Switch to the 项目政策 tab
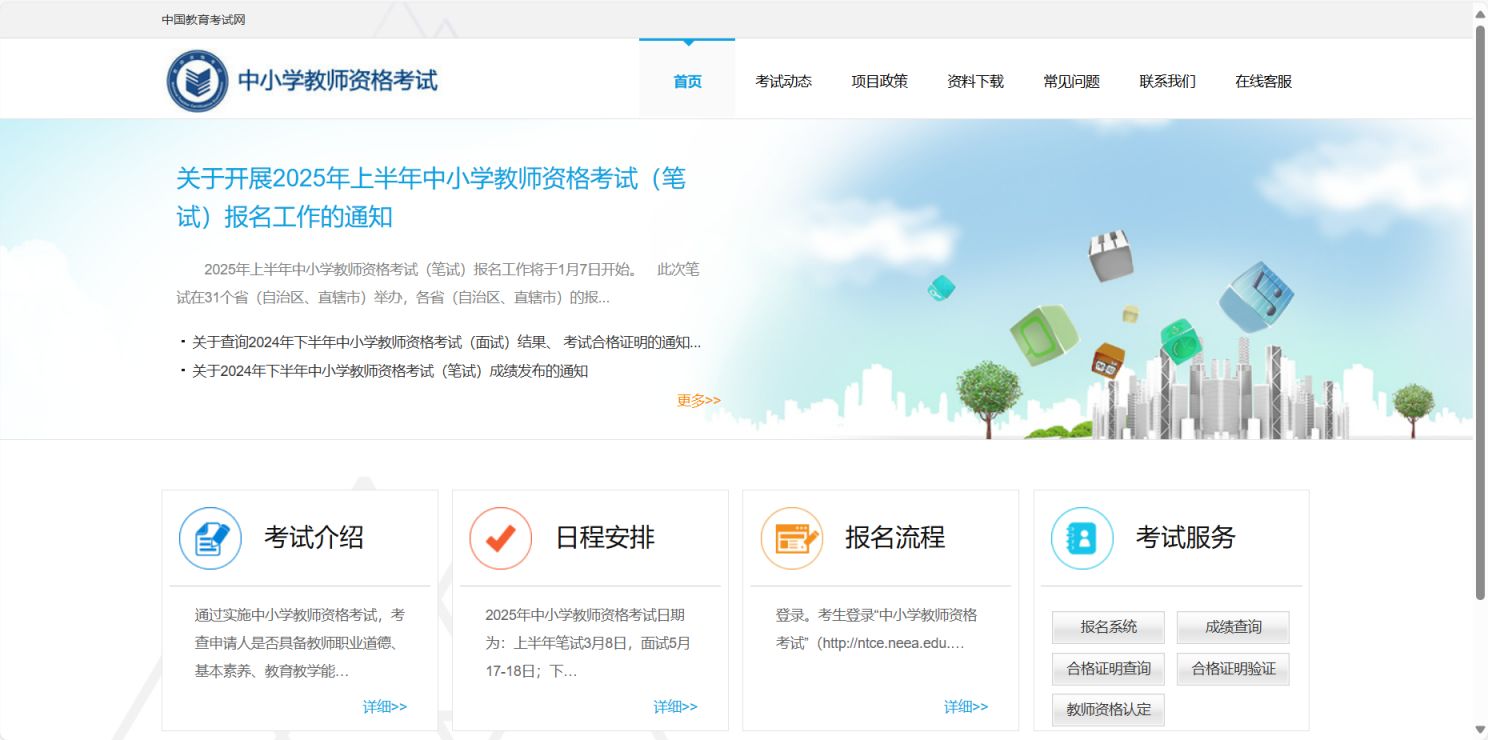The height and width of the screenshot is (740, 1488). click(879, 81)
